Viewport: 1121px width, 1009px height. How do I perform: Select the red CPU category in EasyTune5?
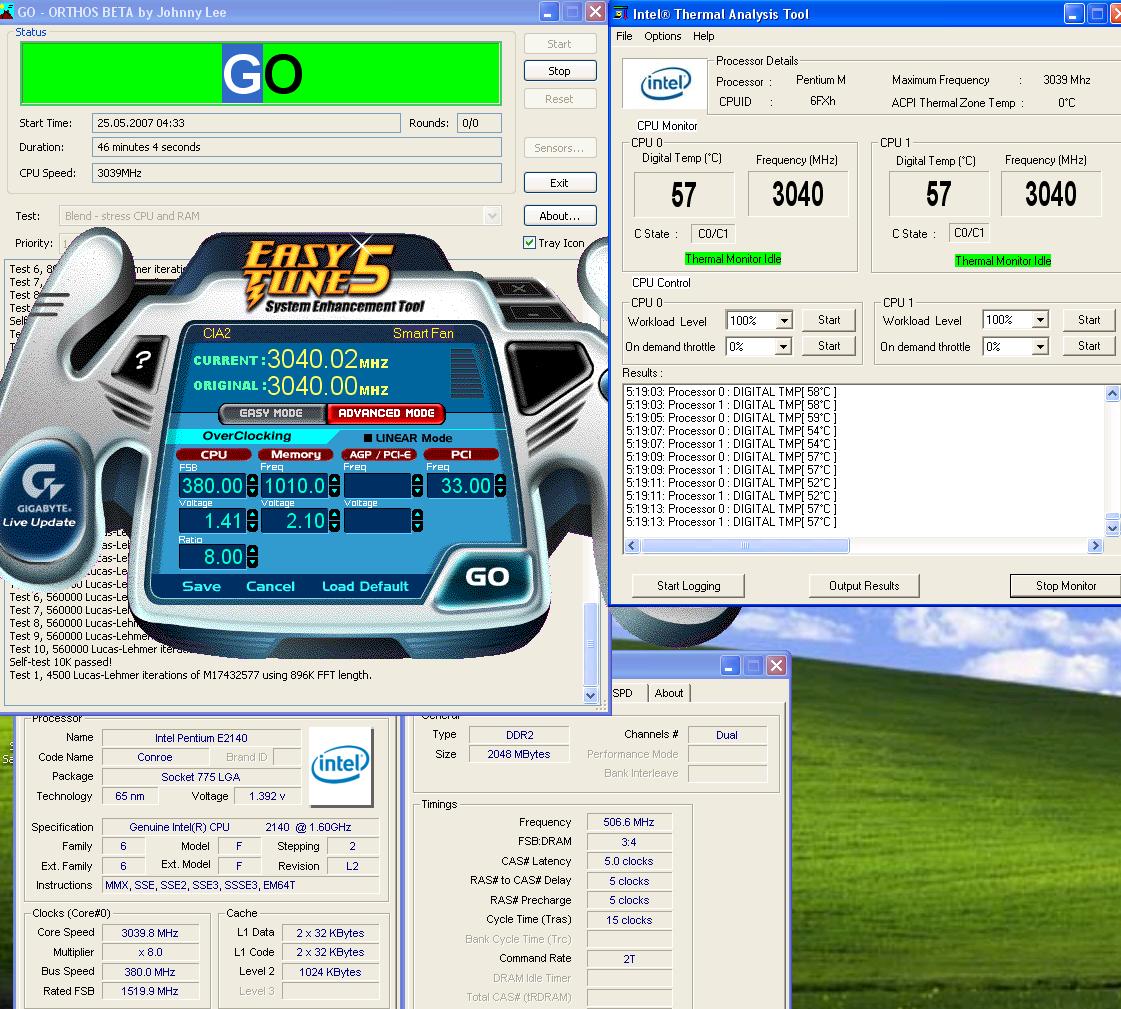213,454
